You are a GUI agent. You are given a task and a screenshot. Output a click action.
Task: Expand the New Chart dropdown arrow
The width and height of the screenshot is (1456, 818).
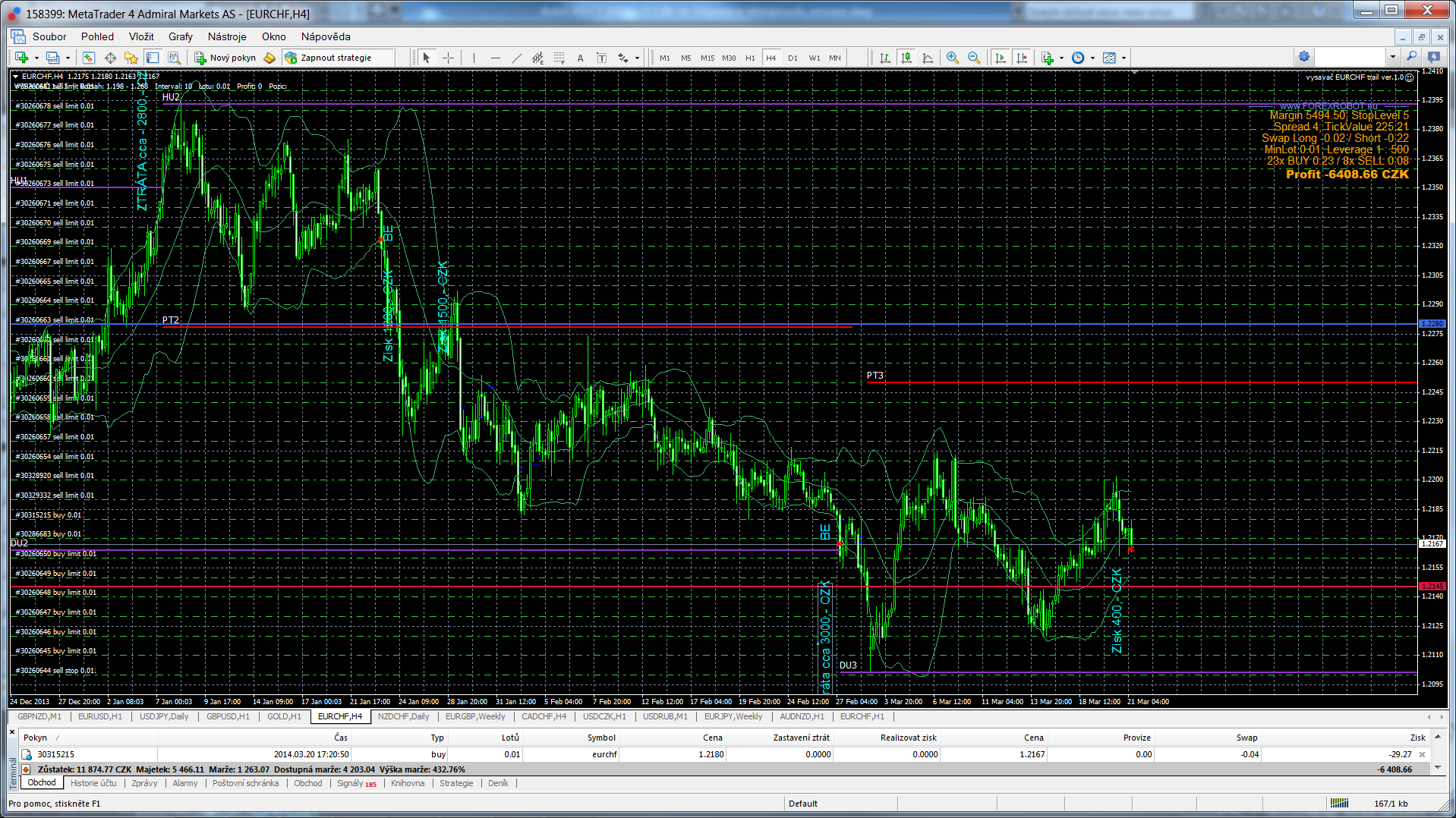click(x=36, y=58)
